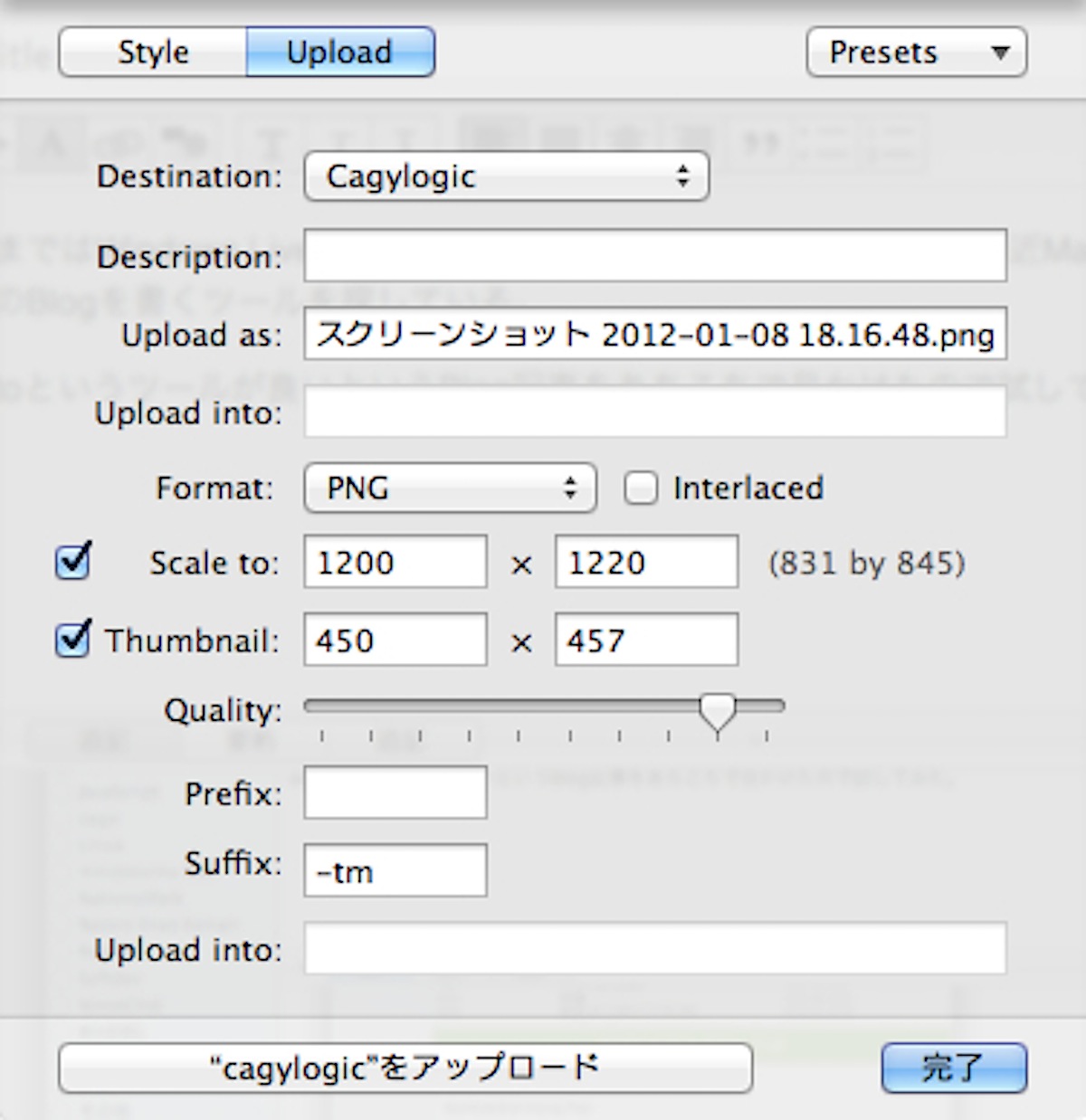Click the Scale to height field showing 1220

coord(646,563)
